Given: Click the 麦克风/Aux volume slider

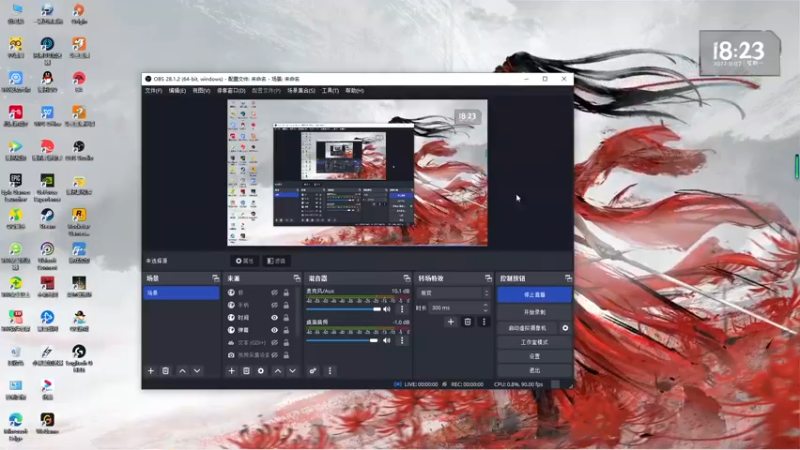Looking at the screenshot, I should 343,309.
